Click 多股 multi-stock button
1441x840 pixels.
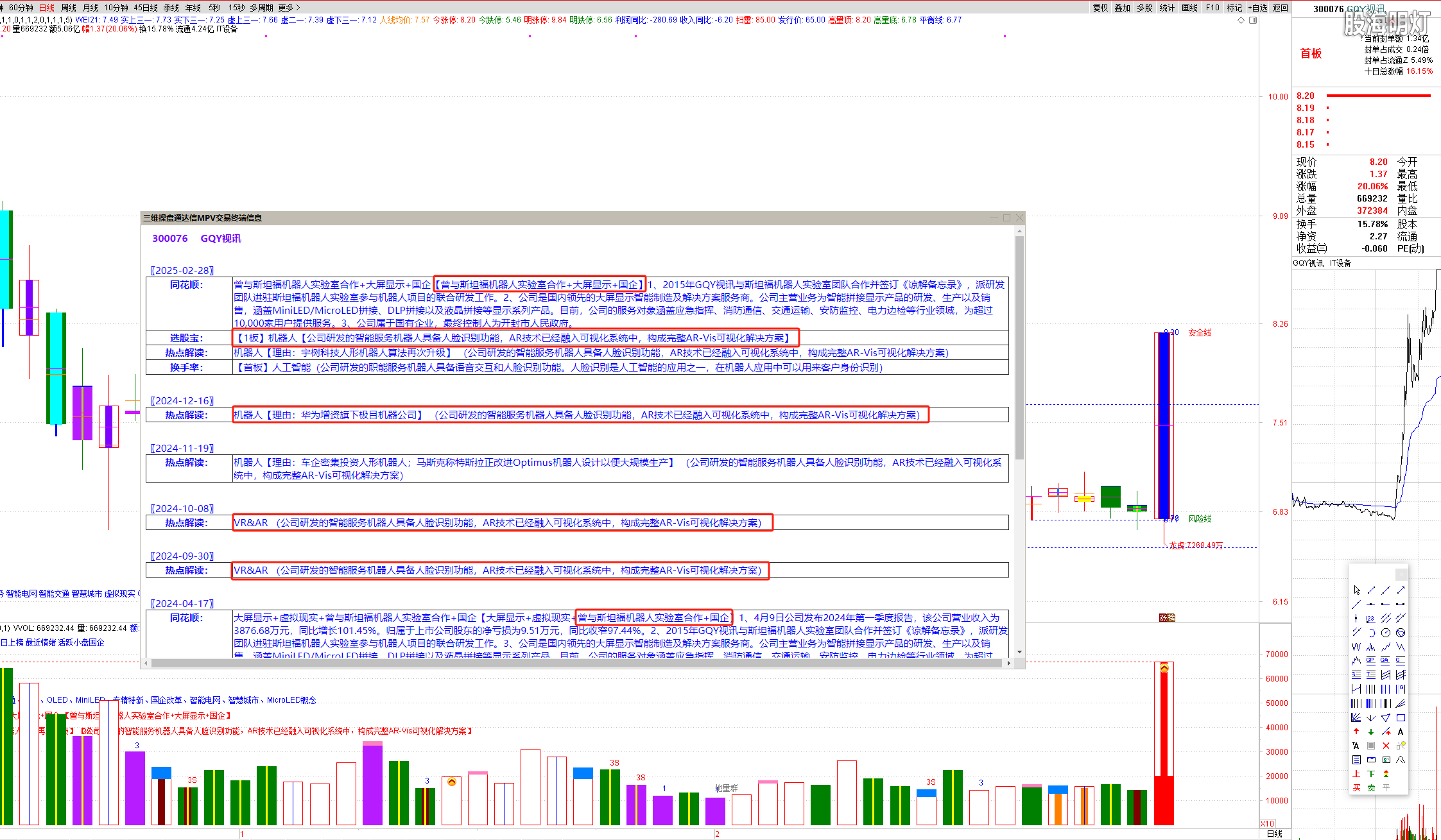[1144, 8]
